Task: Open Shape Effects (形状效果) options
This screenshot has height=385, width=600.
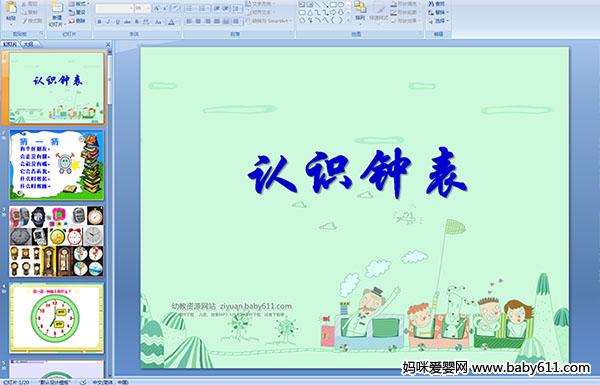Action: [406, 21]
